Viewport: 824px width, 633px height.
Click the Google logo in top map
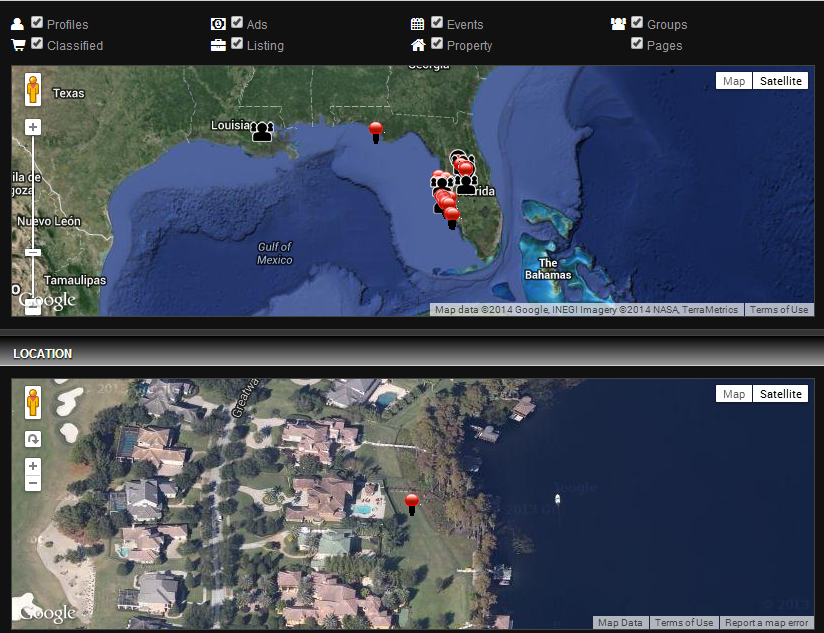click(46, 300)
